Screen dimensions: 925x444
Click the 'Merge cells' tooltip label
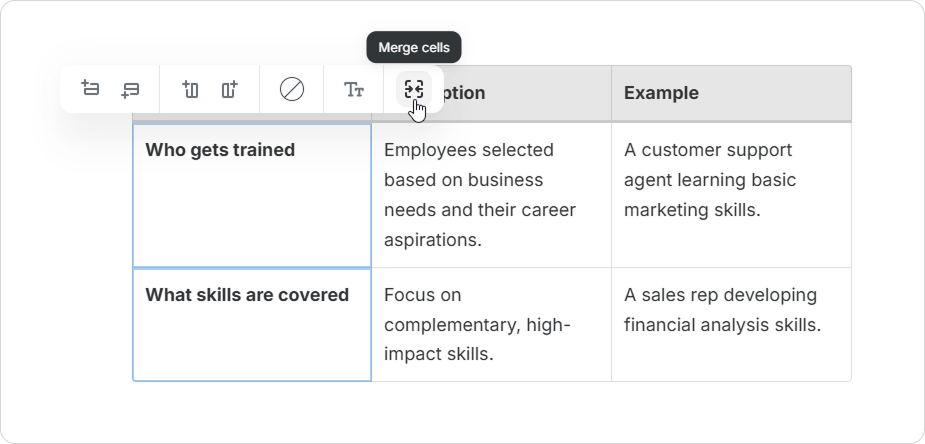pyautogui.click(x=414, y=47)
